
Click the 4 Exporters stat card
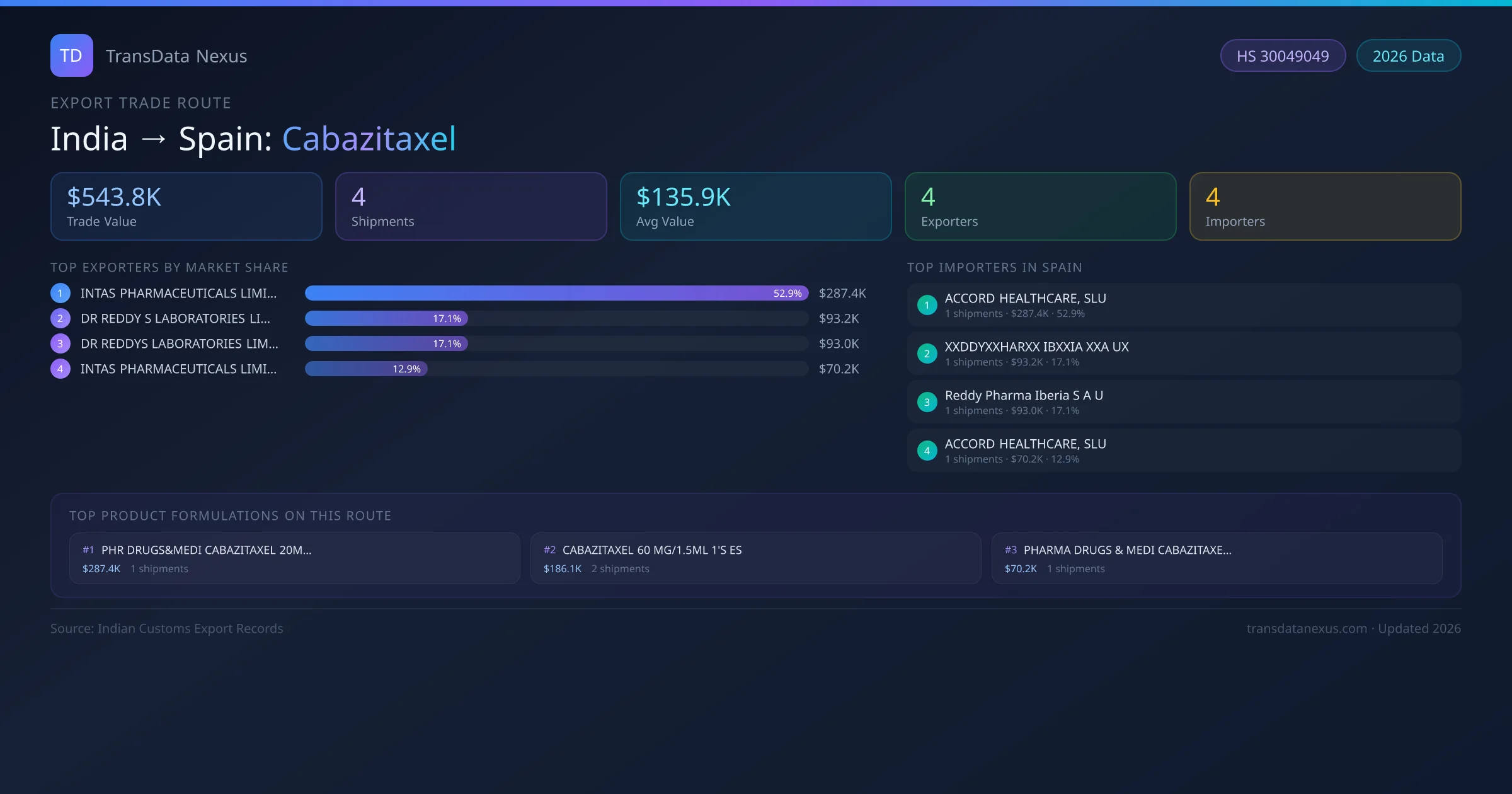tap(1040, 207)
